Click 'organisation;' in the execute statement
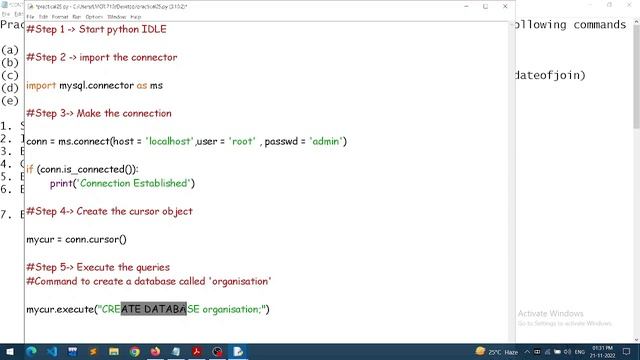This screenshot has width=640, height=360. 232,309
